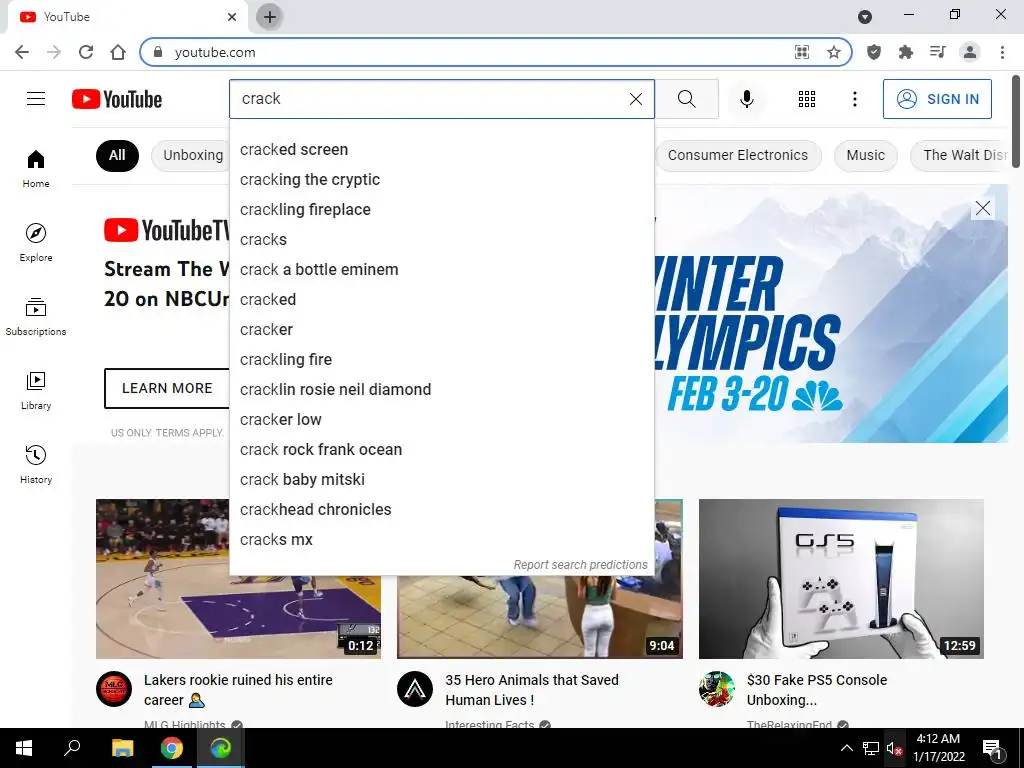Image resolution: width=1024 pixels, height=768 pixels.
Task: Select the Unboxing filter chip
Action: [193, 155]
